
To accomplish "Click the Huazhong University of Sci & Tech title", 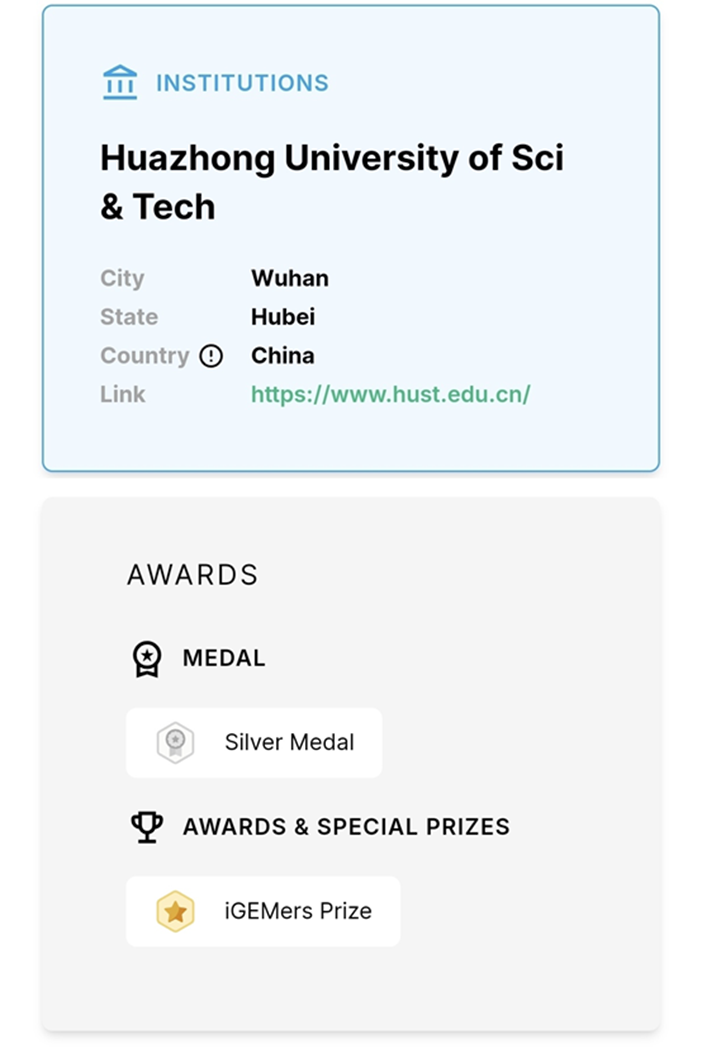I will click(331, 182).
